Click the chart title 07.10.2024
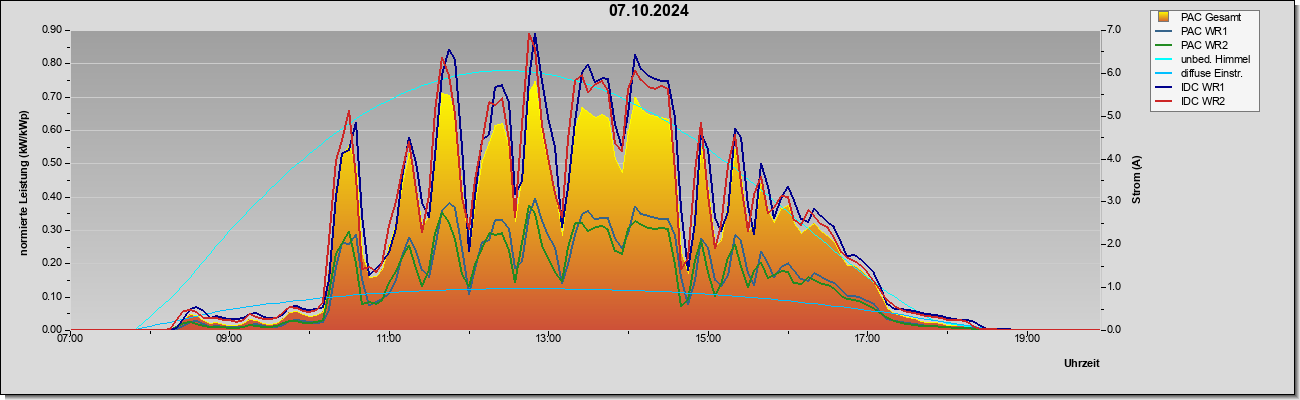The height and width of the screenshot is (400, 1300). pyautogui.click(x=649, y=12)
